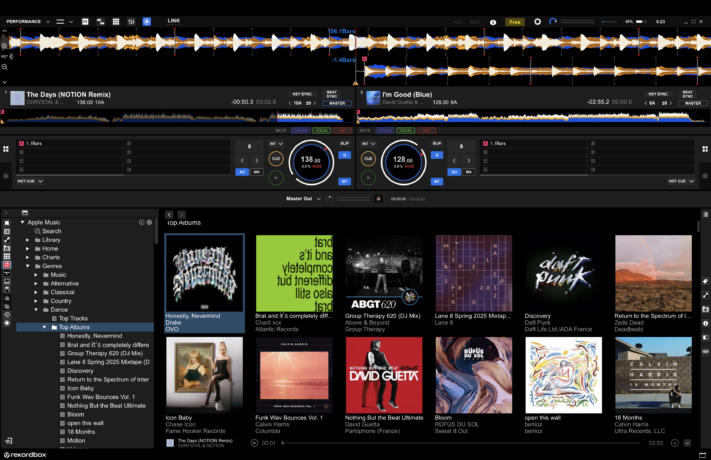
Task: Open deck 2 HOT CUE pad mode dropdown
Action: (x=681, y=181)
